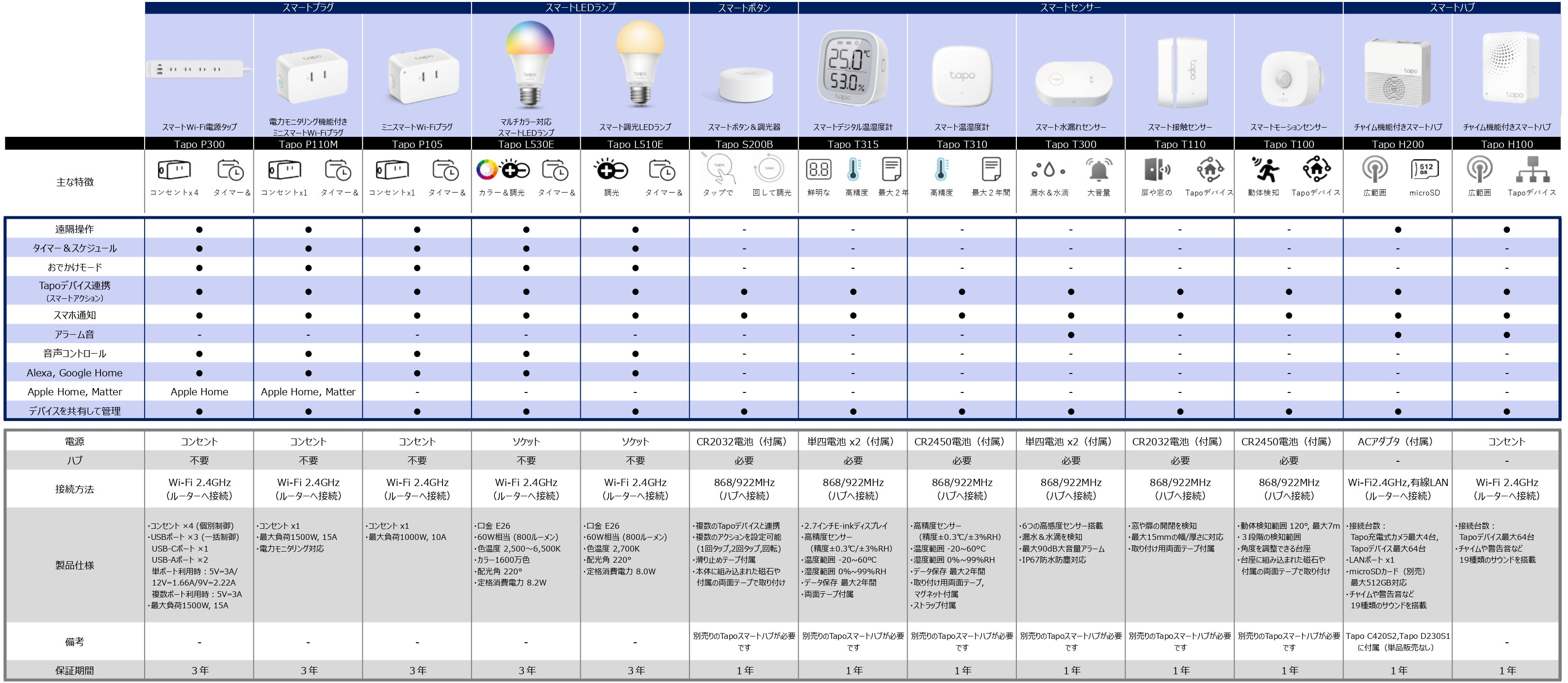Click the thermometer icon under Tapo T315
1568x683 pixels.
coord(853,169)
